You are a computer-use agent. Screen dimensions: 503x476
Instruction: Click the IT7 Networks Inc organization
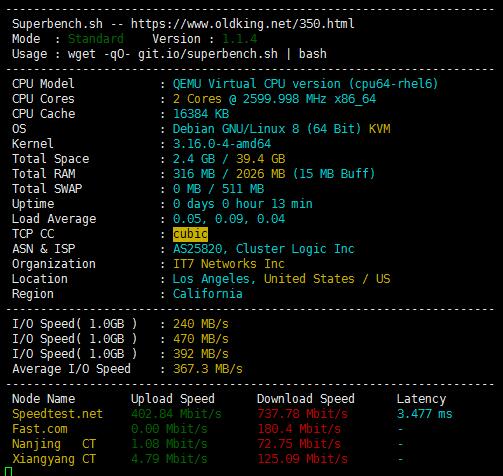[x=229, y=264]
